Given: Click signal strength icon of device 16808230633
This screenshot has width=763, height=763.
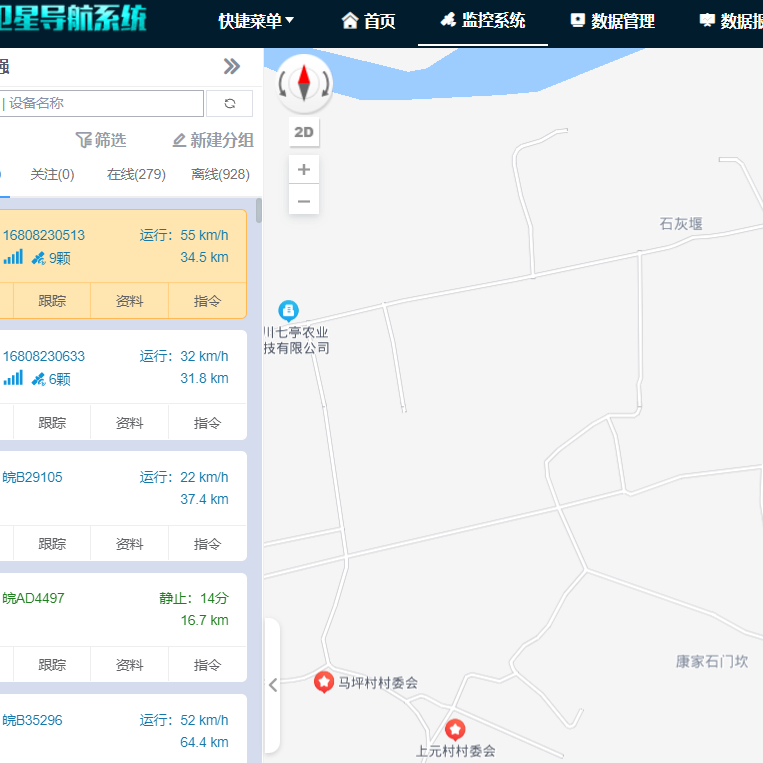Looking at the screenshot, I should tap(13, 378).
